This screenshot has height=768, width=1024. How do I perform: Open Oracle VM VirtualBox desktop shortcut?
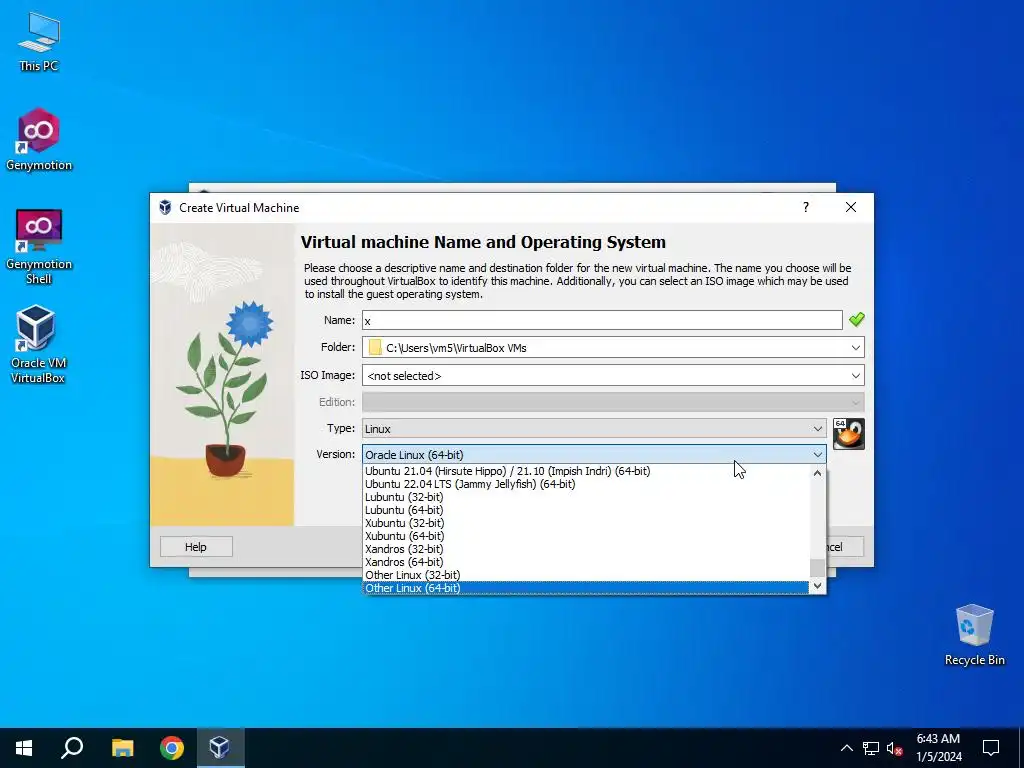[37, 344]
